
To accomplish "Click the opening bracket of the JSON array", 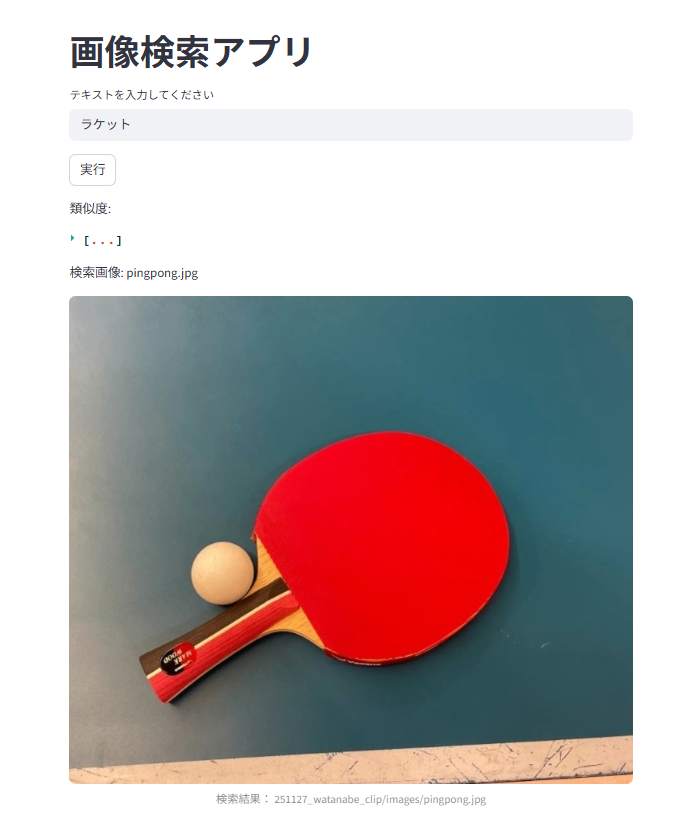I will point(86,241).
